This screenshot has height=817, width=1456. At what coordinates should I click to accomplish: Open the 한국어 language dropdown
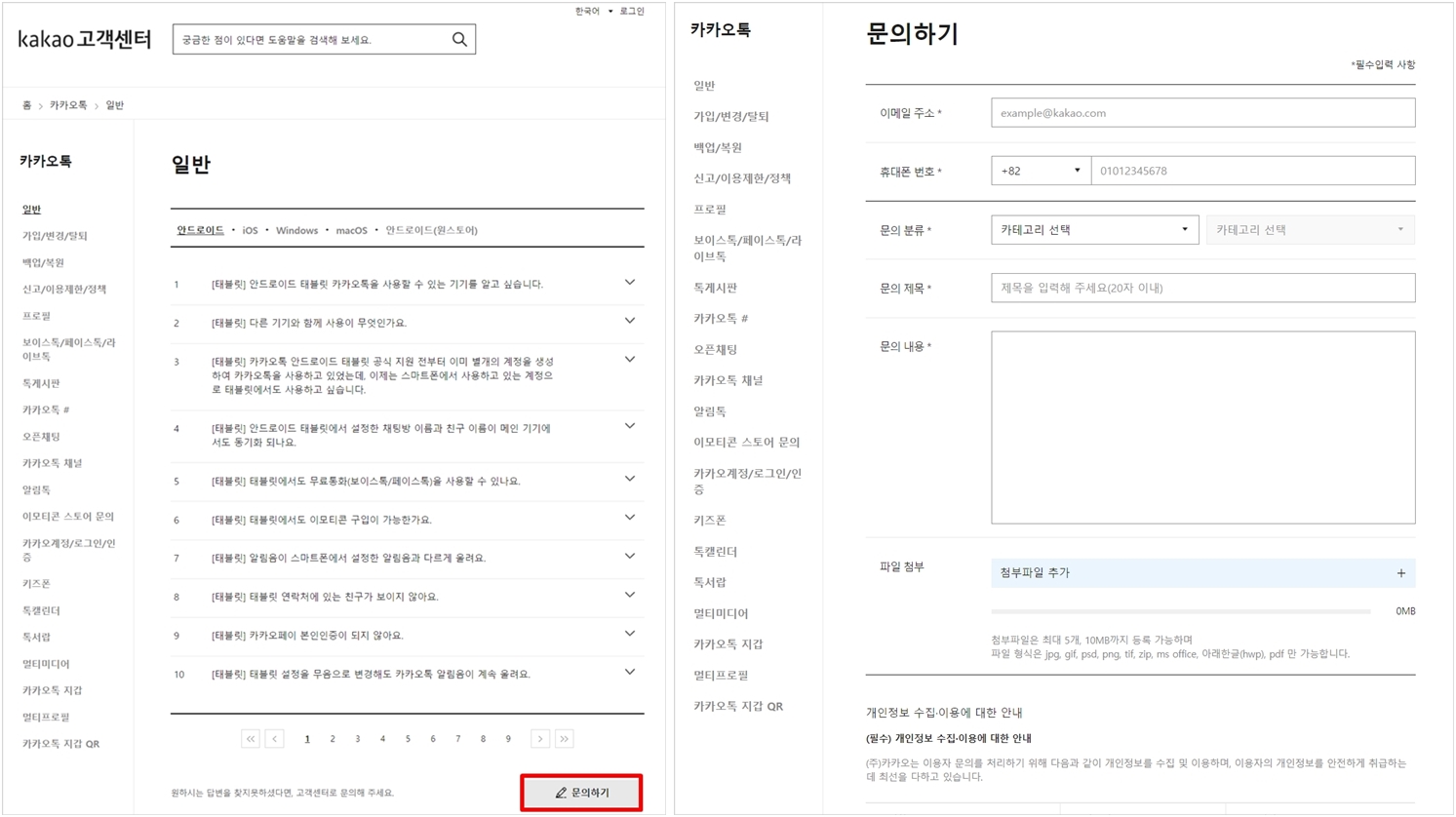point(593,12)
